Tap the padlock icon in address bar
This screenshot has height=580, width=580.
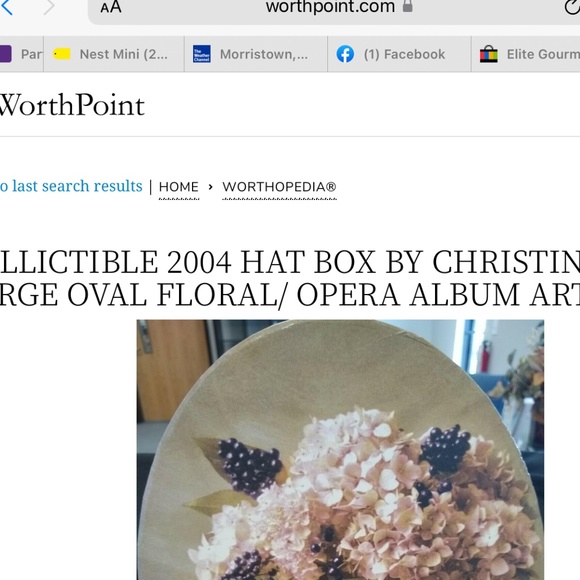(407, 6)
